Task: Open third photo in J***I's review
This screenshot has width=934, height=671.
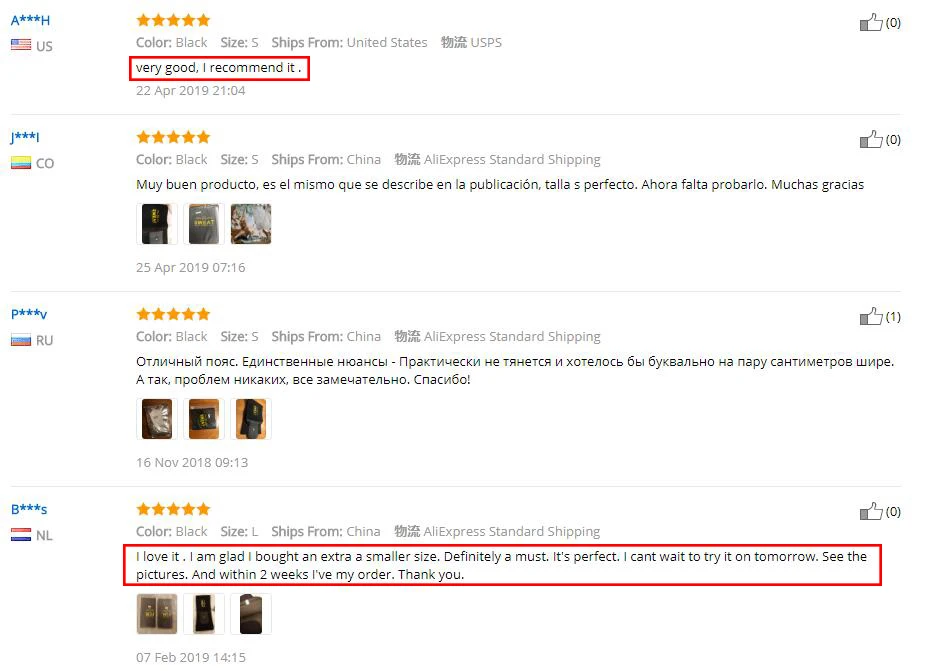Action: [x=251, y=224]
